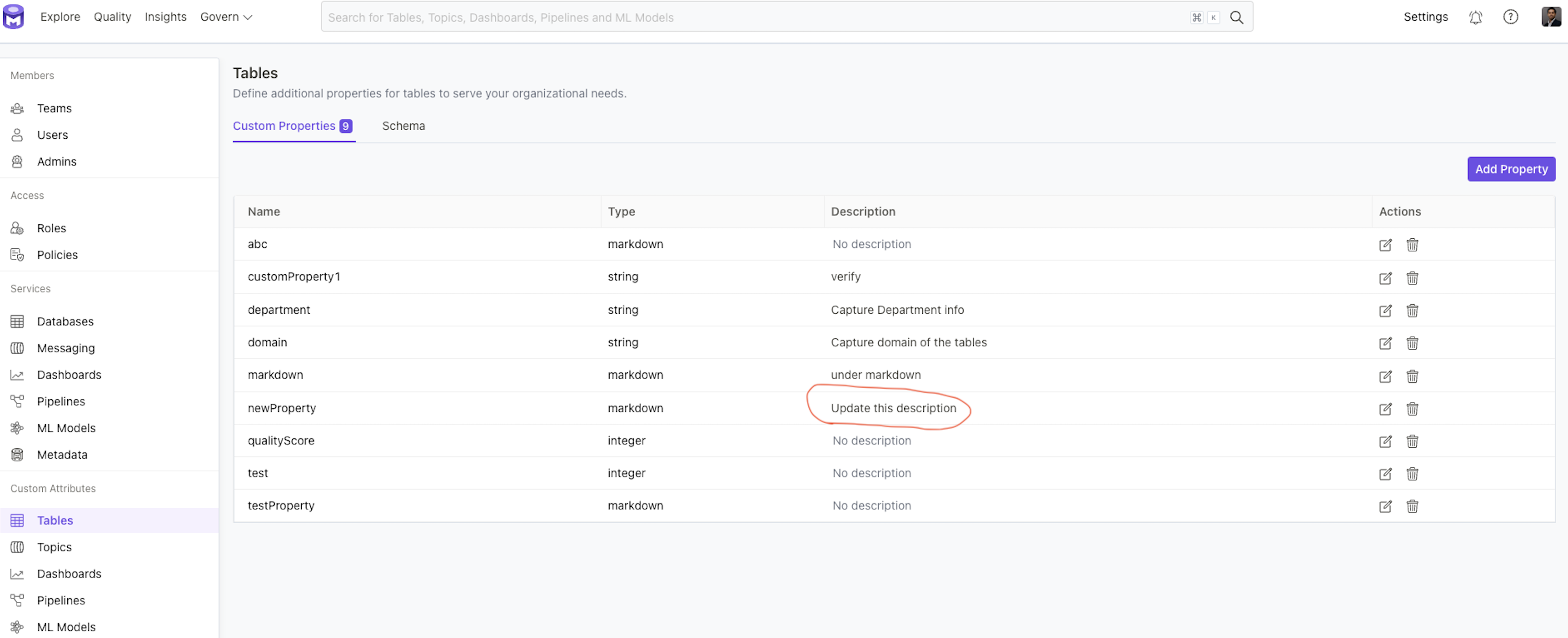1568x638 pixels.
Task: Open Admins in the sidebar
Action: (57, 162)
